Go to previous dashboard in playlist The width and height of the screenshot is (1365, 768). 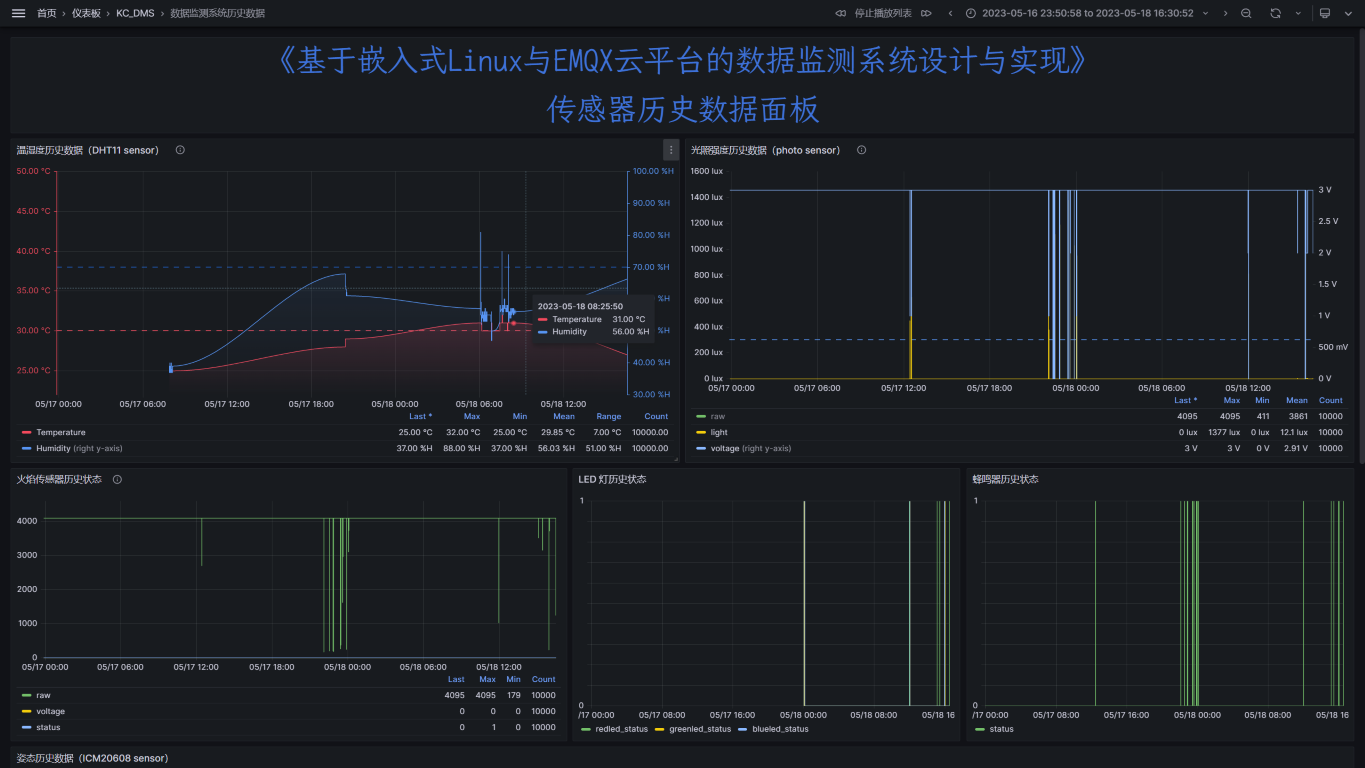[x=841, y=13]
